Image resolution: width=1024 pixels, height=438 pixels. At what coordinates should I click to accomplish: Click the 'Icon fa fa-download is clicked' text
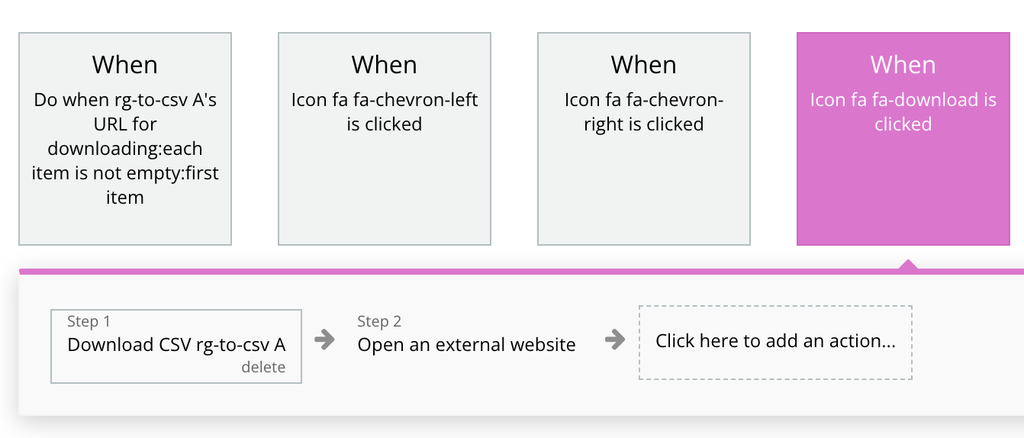(902, 112)
